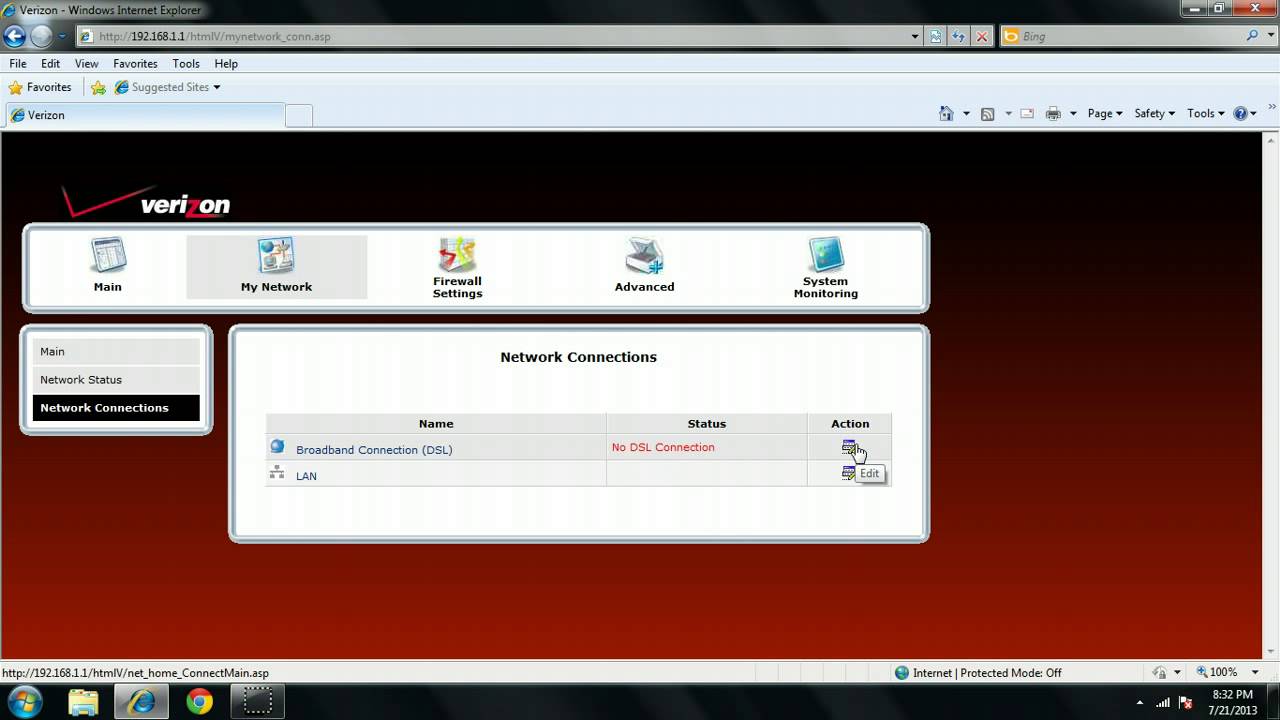1280x720 pixels.
Task: Open the Tools command bar dropdown
Action: pos(1205,114)
